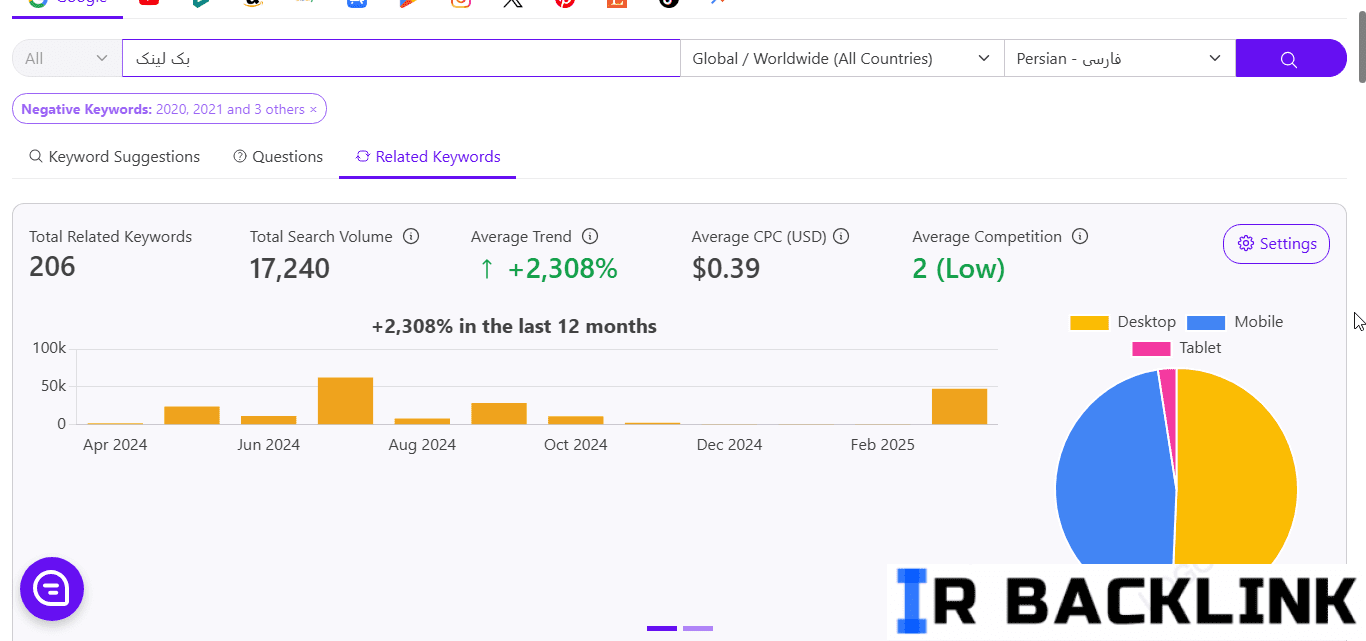
Task: Switch to the Keyword Suggestions tab
Action: coord(114,157)
